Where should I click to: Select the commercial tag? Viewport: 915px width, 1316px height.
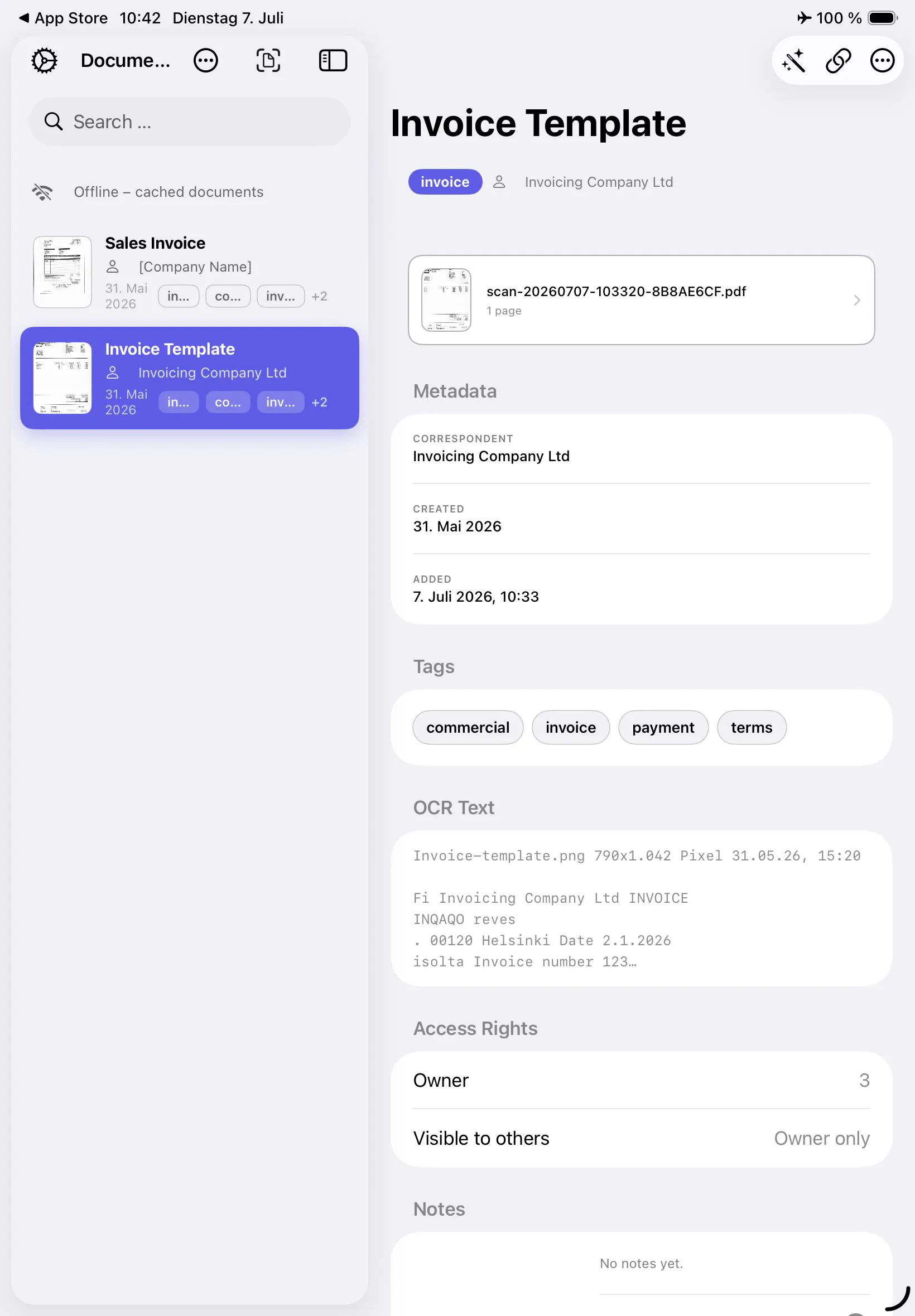click(x=468, y=728)
